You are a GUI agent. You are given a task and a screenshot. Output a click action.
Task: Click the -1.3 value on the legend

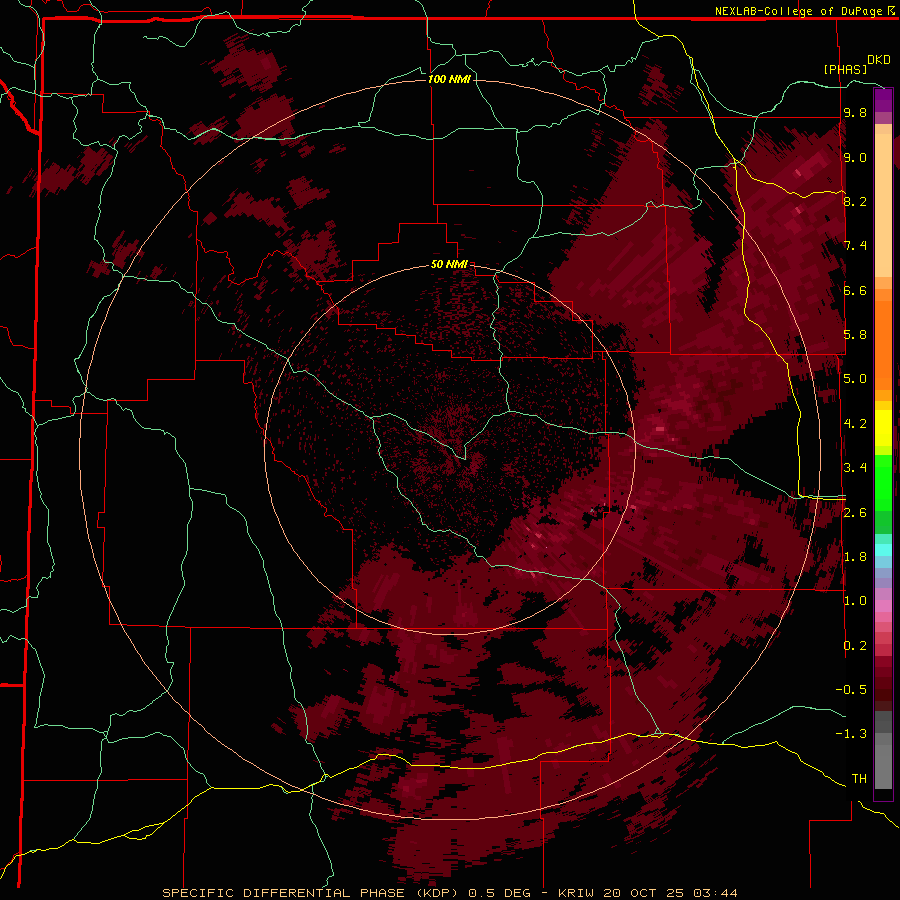tap(851, 734)
